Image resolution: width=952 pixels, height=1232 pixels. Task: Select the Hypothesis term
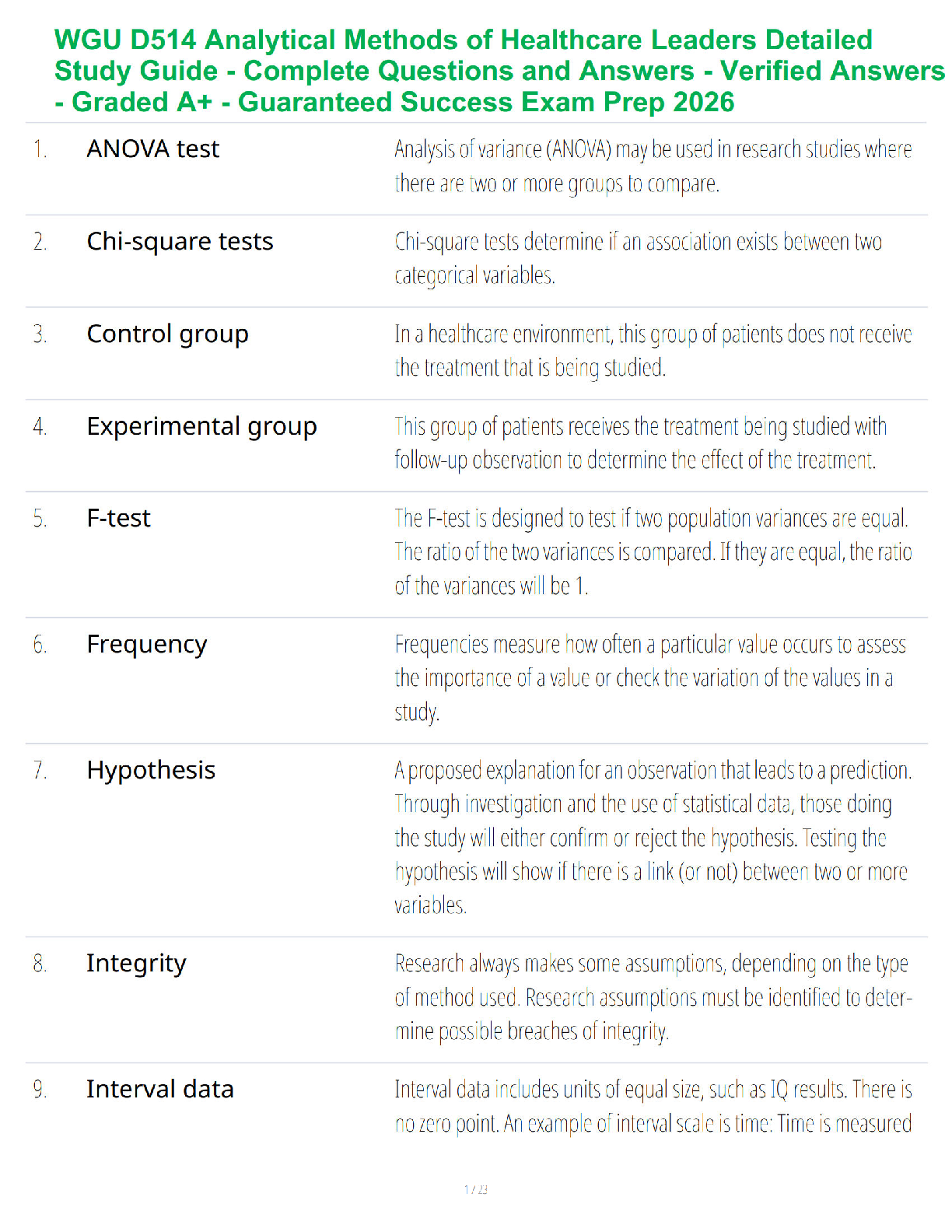tap(151, 771)
